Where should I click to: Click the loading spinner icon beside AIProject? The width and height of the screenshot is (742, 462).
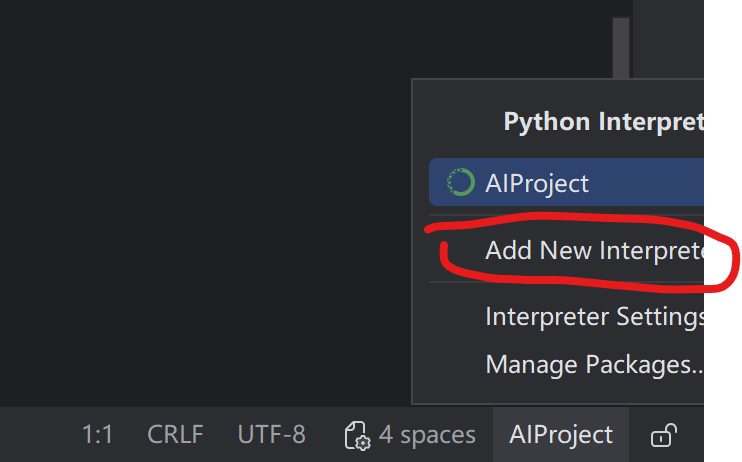tap(460, 182)
